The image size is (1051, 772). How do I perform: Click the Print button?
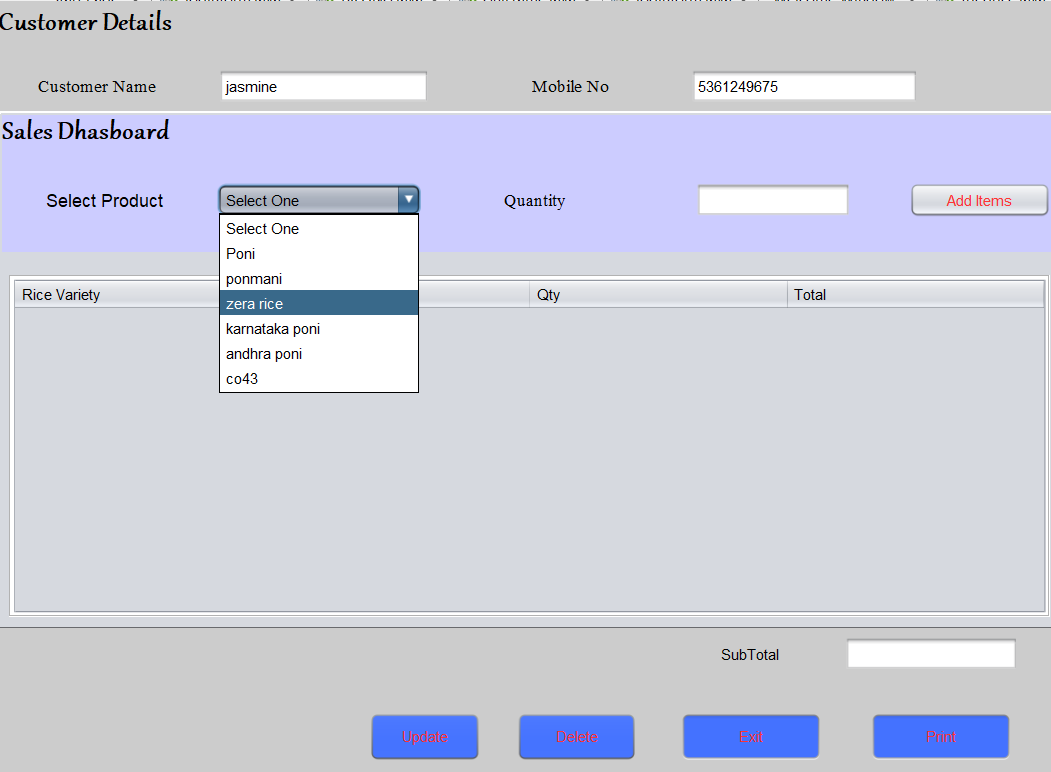click(940, 736)
